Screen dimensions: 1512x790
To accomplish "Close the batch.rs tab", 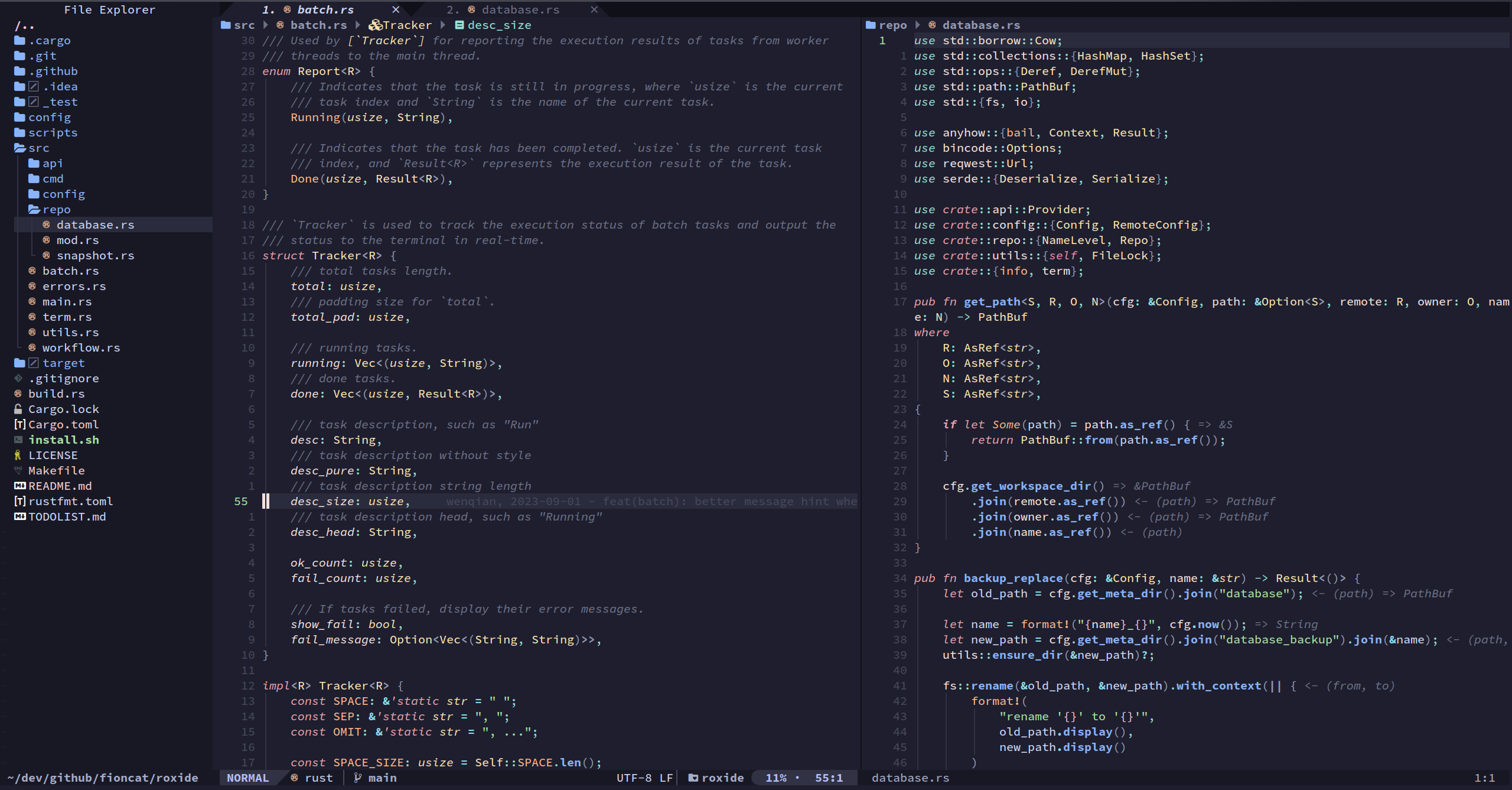I will point(396,9).
